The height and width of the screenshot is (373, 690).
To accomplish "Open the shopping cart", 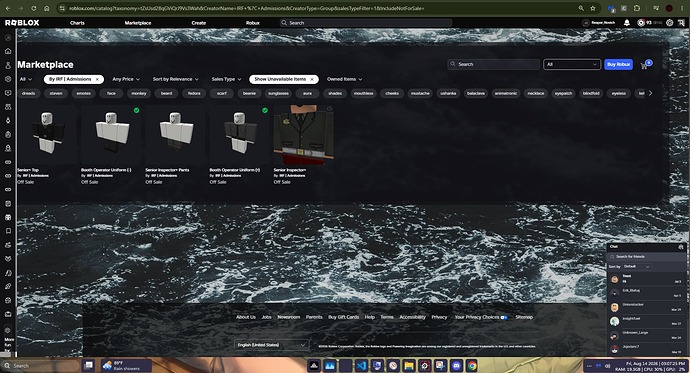I will tap(645, 66).
